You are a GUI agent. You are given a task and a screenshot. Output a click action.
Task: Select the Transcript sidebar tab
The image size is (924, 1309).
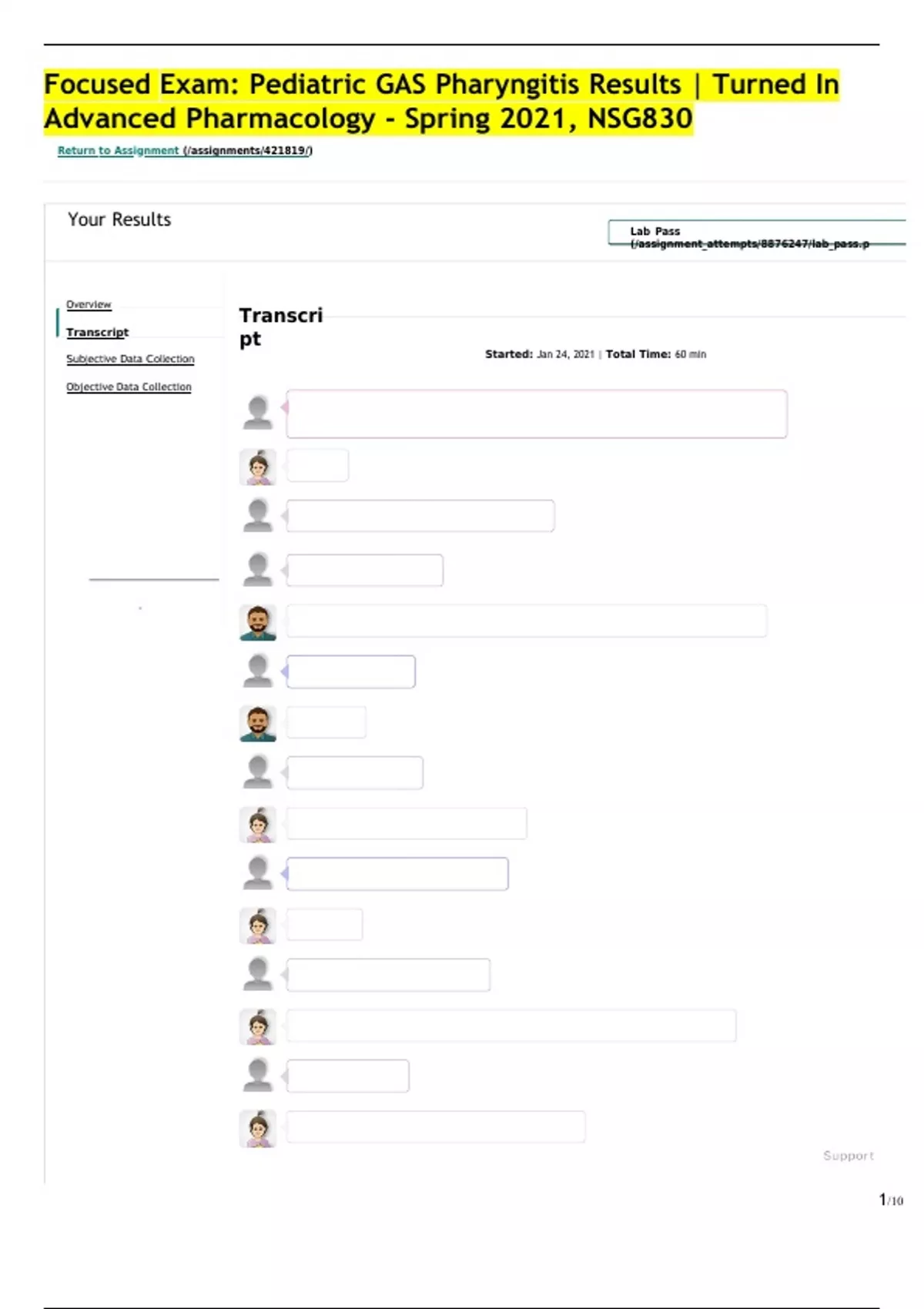click(97, 332)
